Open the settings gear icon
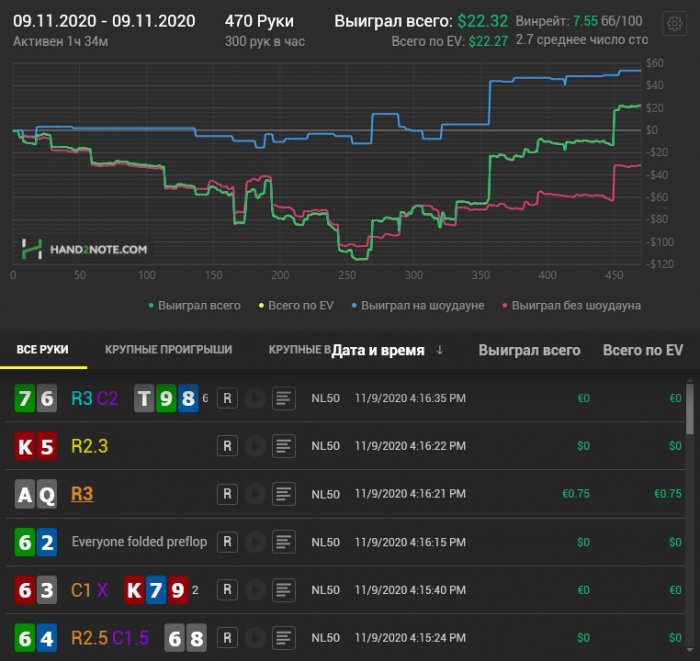This screenshot has width=700, height=661. 674,23
